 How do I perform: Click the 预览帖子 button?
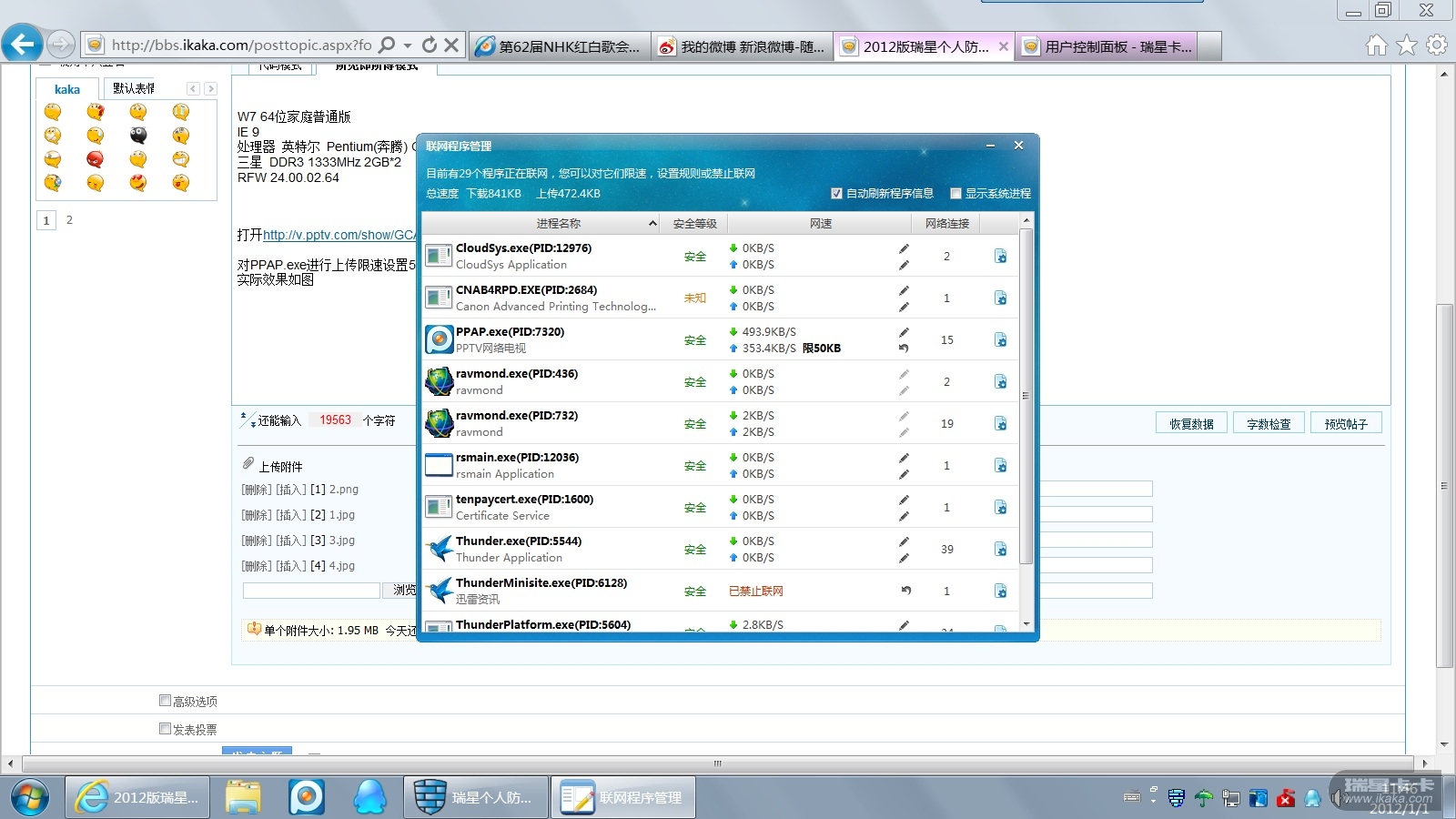click(1346, 424)
